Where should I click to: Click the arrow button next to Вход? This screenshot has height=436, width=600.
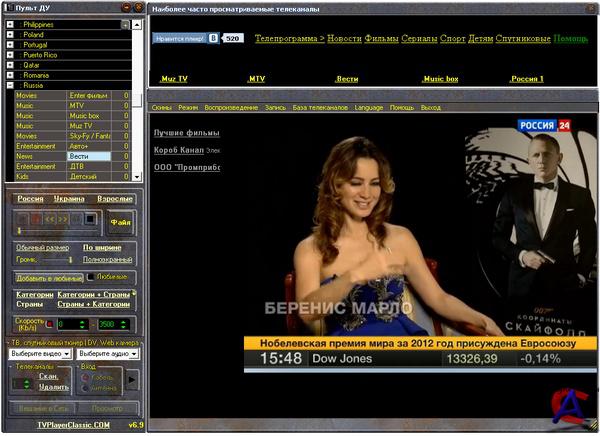pyautogui.click(x=132, y=379)
